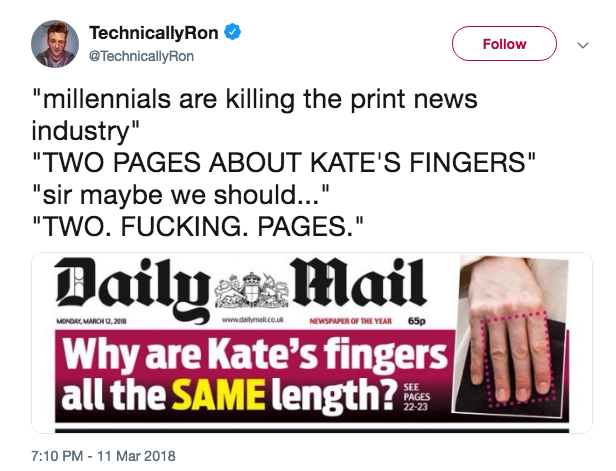Click the "millennials are killing the print news" line
The width and height of the screenshot is (616, 471).
254,101
